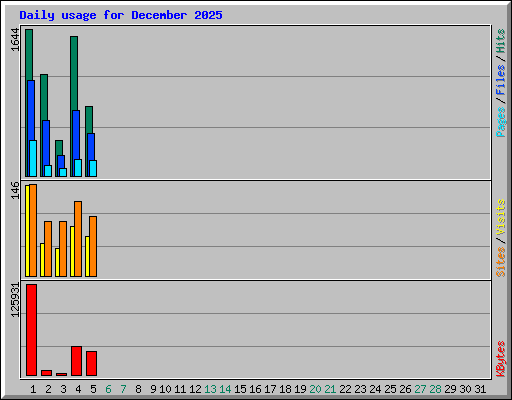The image size is (512, 400).
Task: Click the orange Sites bar for day 3
Action: coord(63,249)
